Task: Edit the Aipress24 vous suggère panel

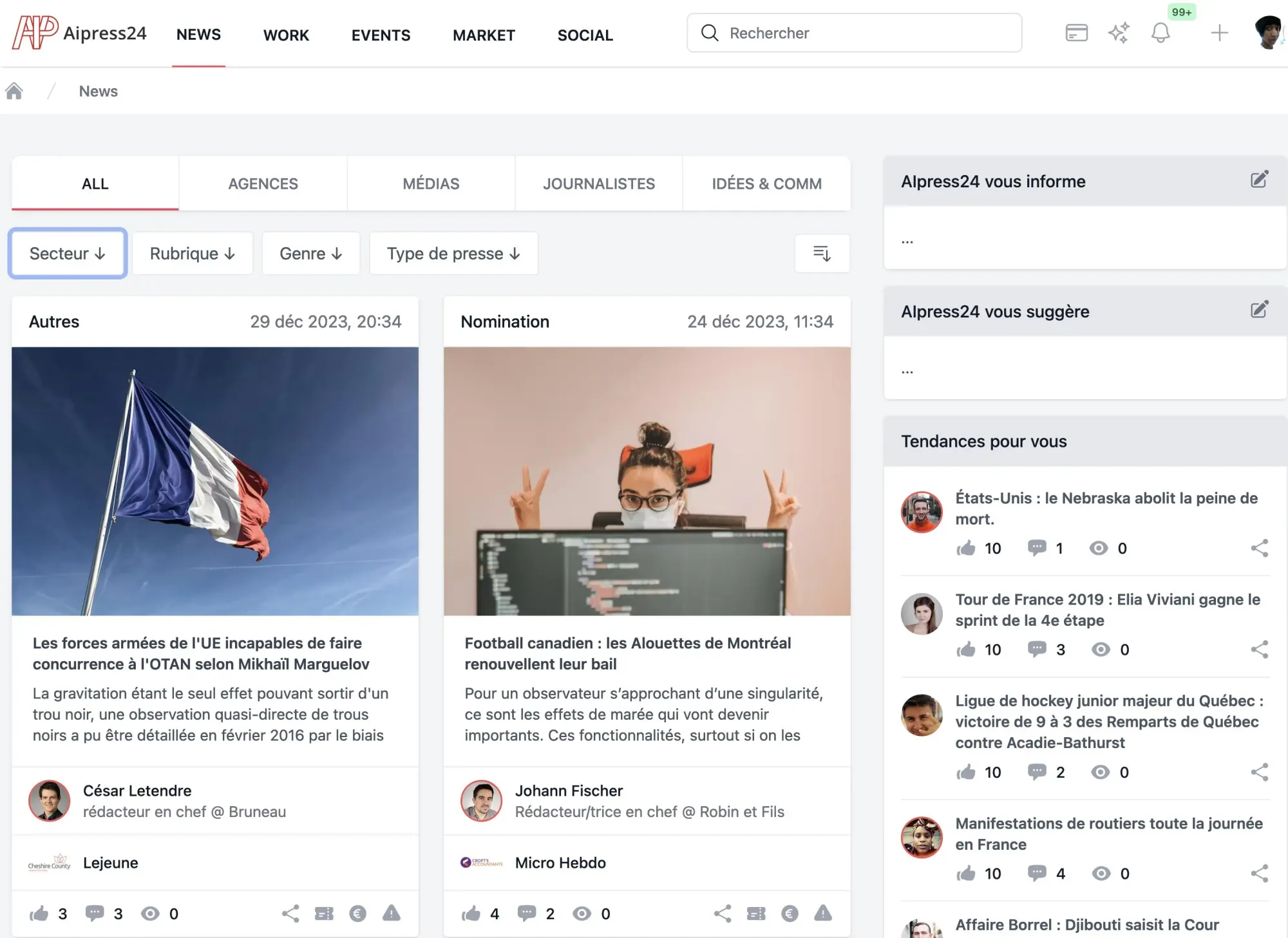Action: 1259,310
